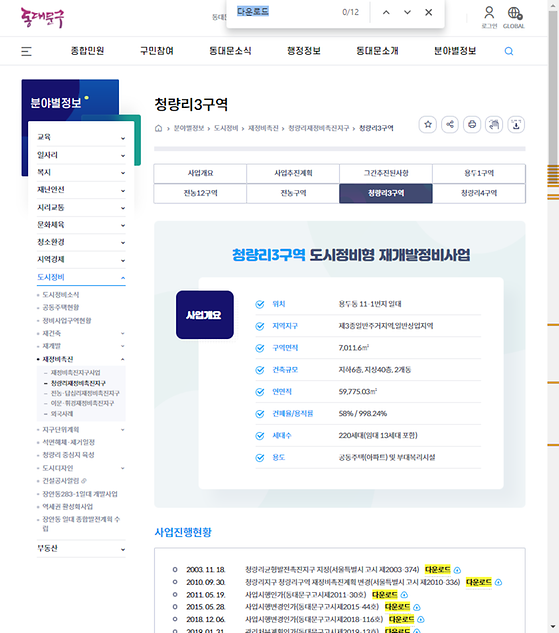Expand the 지구단위계획 submenu chevron
Screen dimensions: 559x633
tap(123, 430)
